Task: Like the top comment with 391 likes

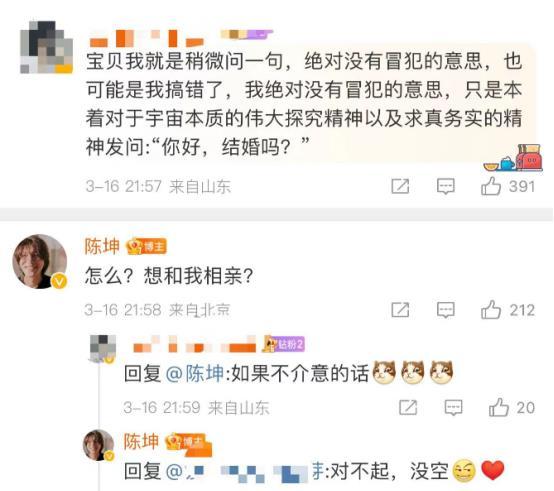Action: 507,186
